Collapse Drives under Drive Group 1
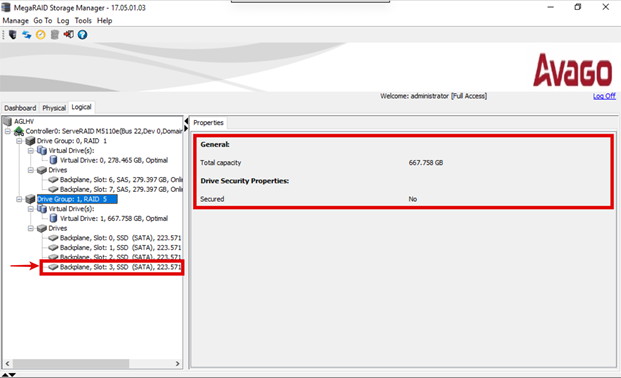 (30, 228)
